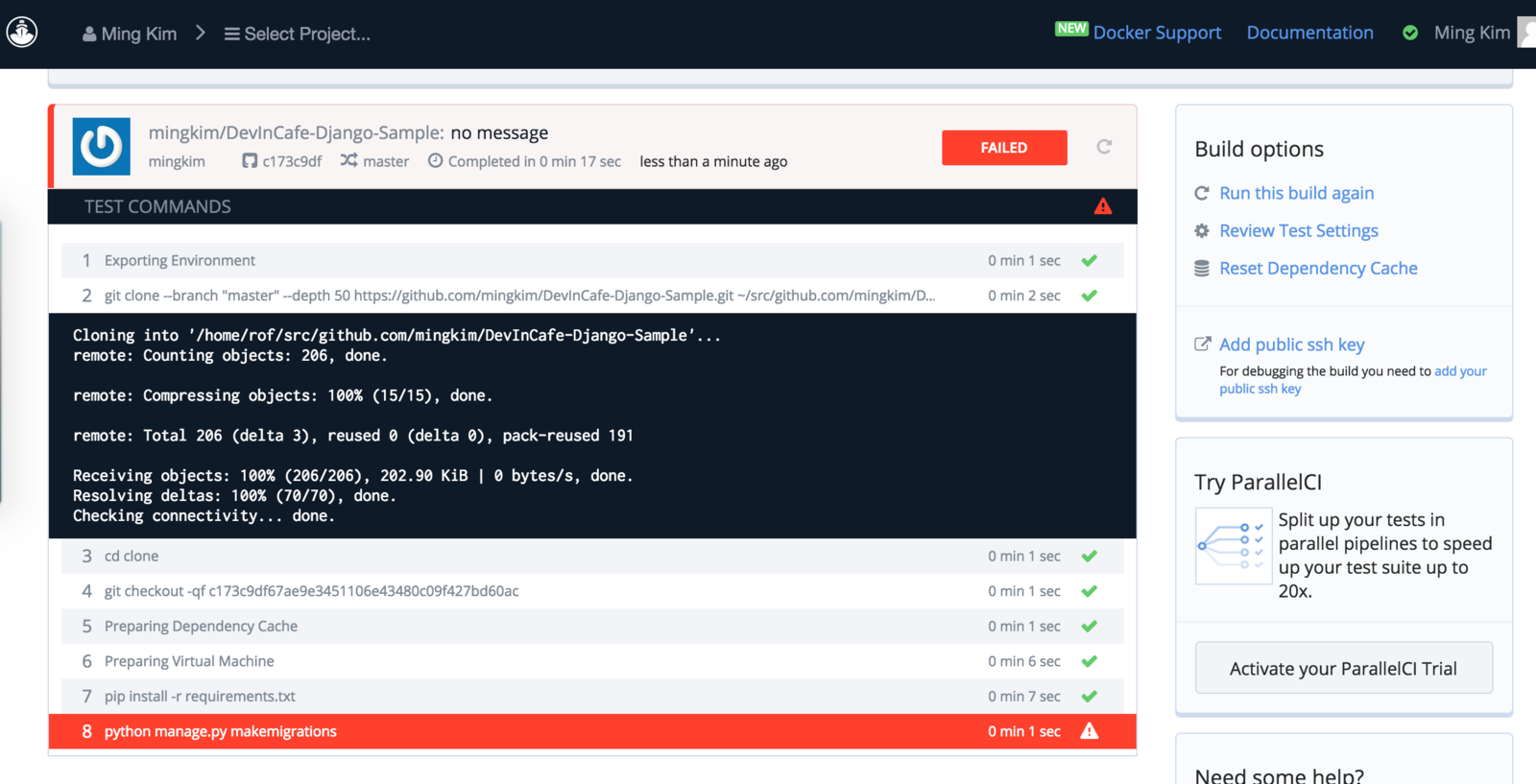Collapse step 2 git clone log
1536x784 pixels.
[x=592, y=296]
